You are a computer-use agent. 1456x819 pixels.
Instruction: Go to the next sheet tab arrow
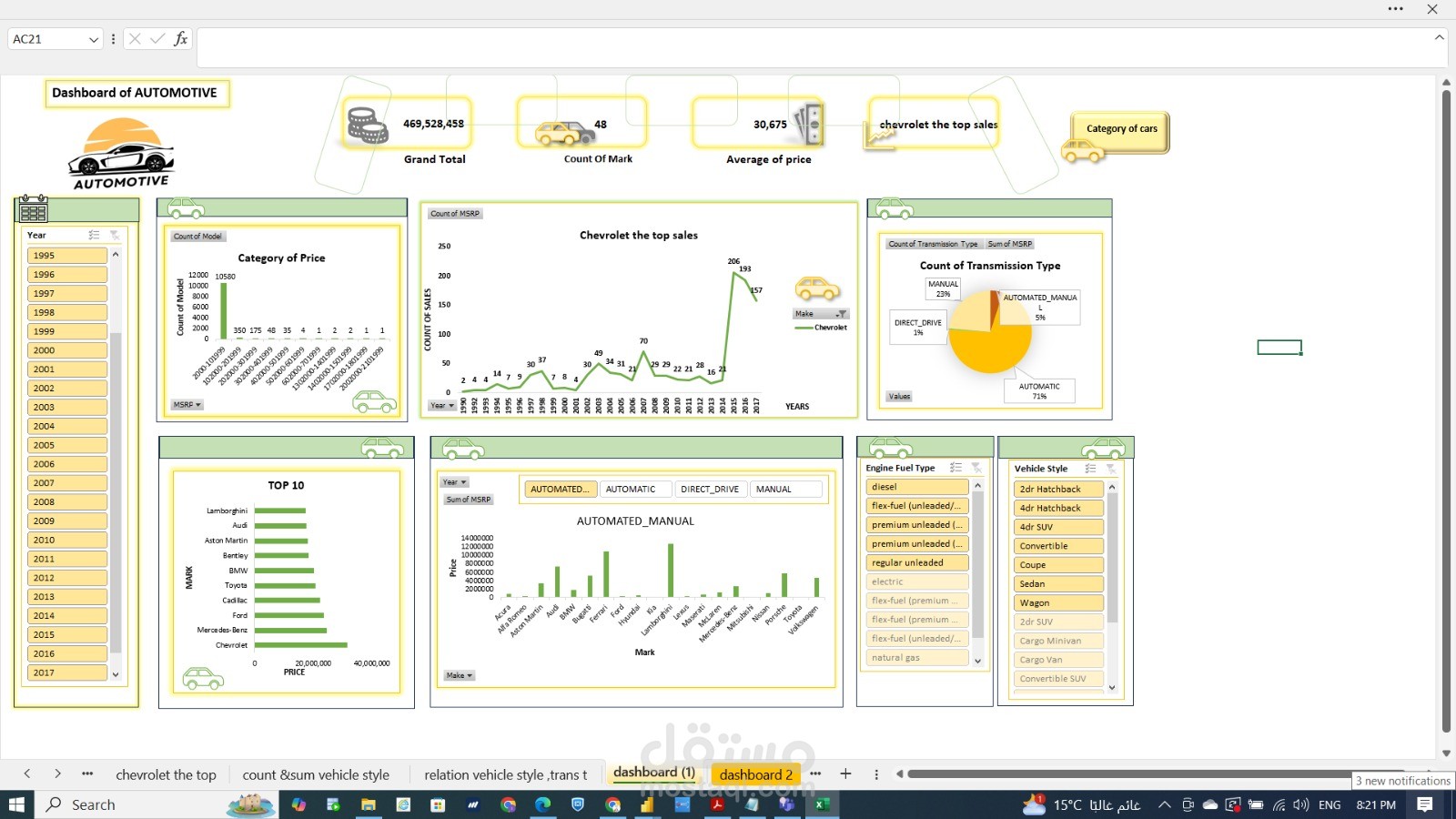pyautogui.click(x=57, y=774)
